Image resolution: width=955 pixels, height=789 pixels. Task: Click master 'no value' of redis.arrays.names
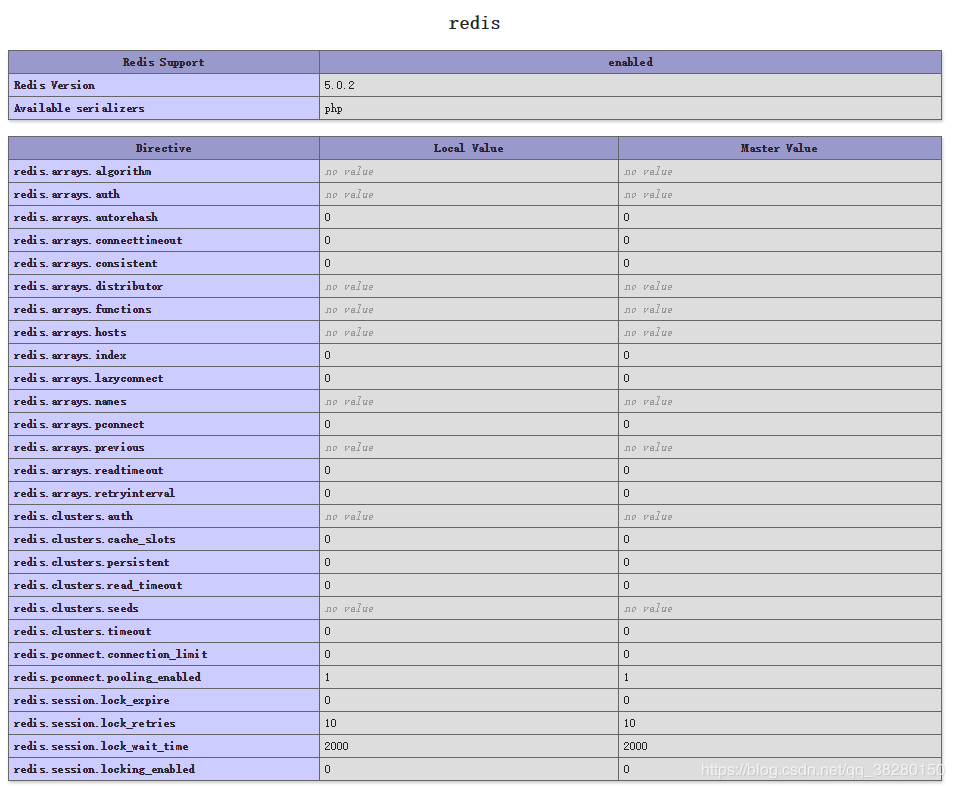tap(648, 402)
